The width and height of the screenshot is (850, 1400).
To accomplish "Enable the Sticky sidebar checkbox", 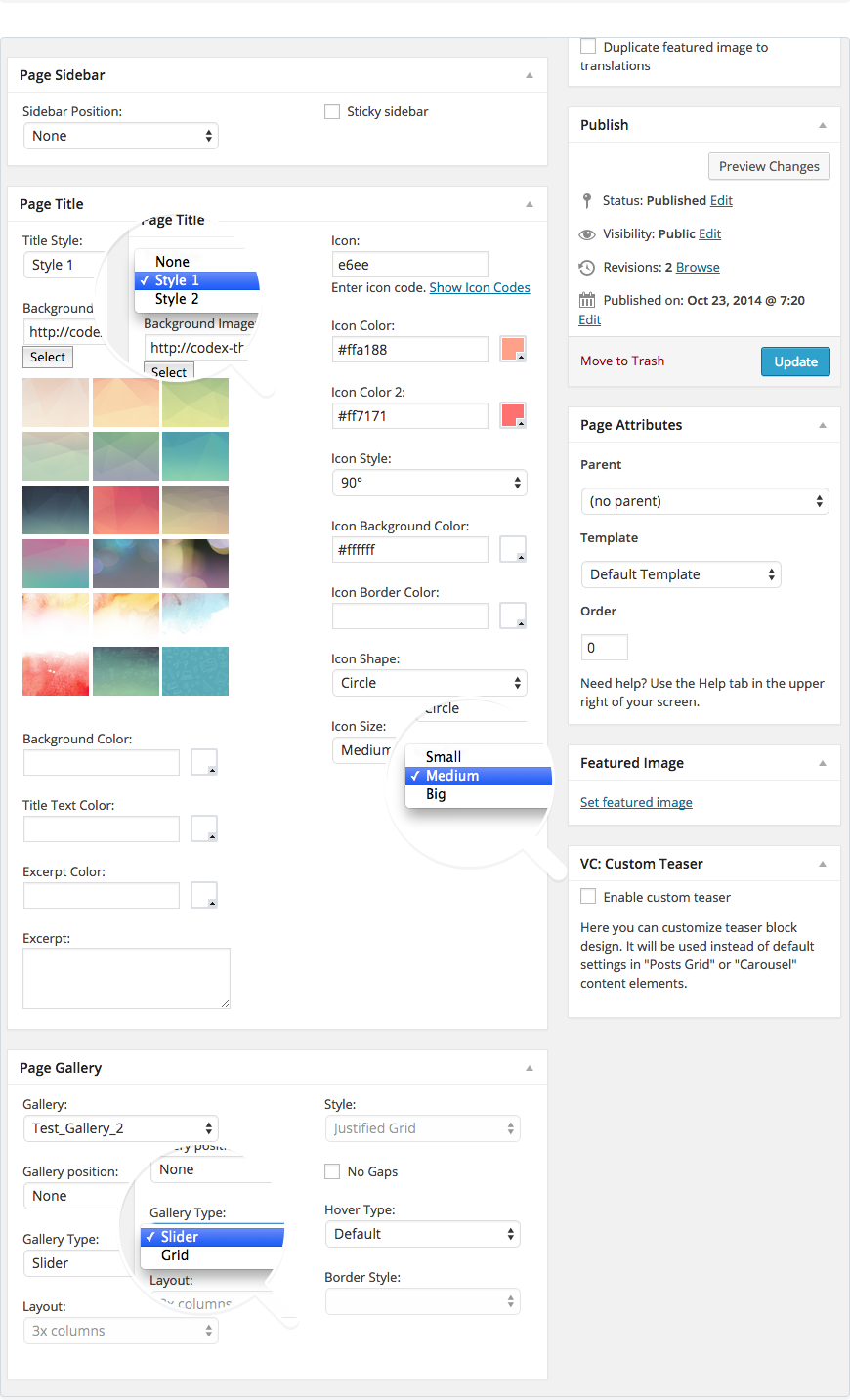I will click(332, 111).
